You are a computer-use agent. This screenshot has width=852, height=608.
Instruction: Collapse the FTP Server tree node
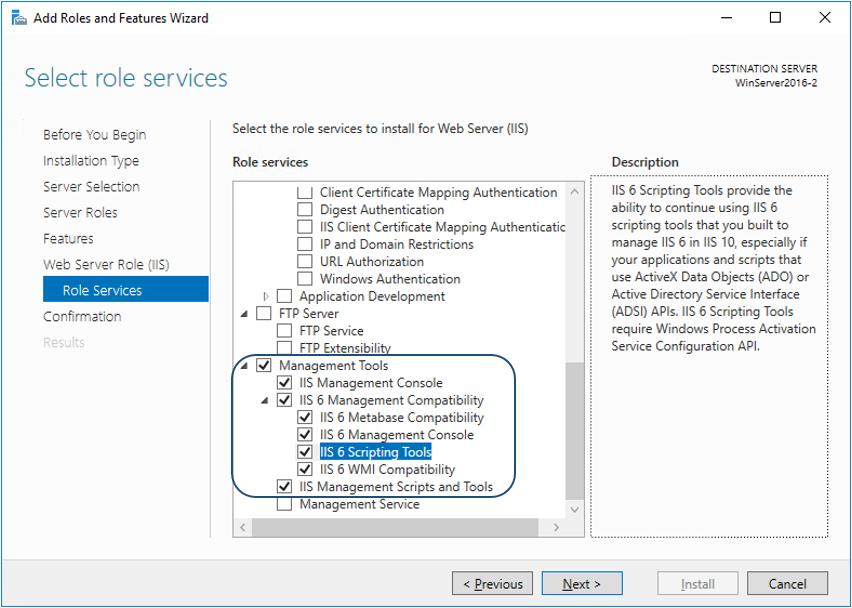pos(245,314)
